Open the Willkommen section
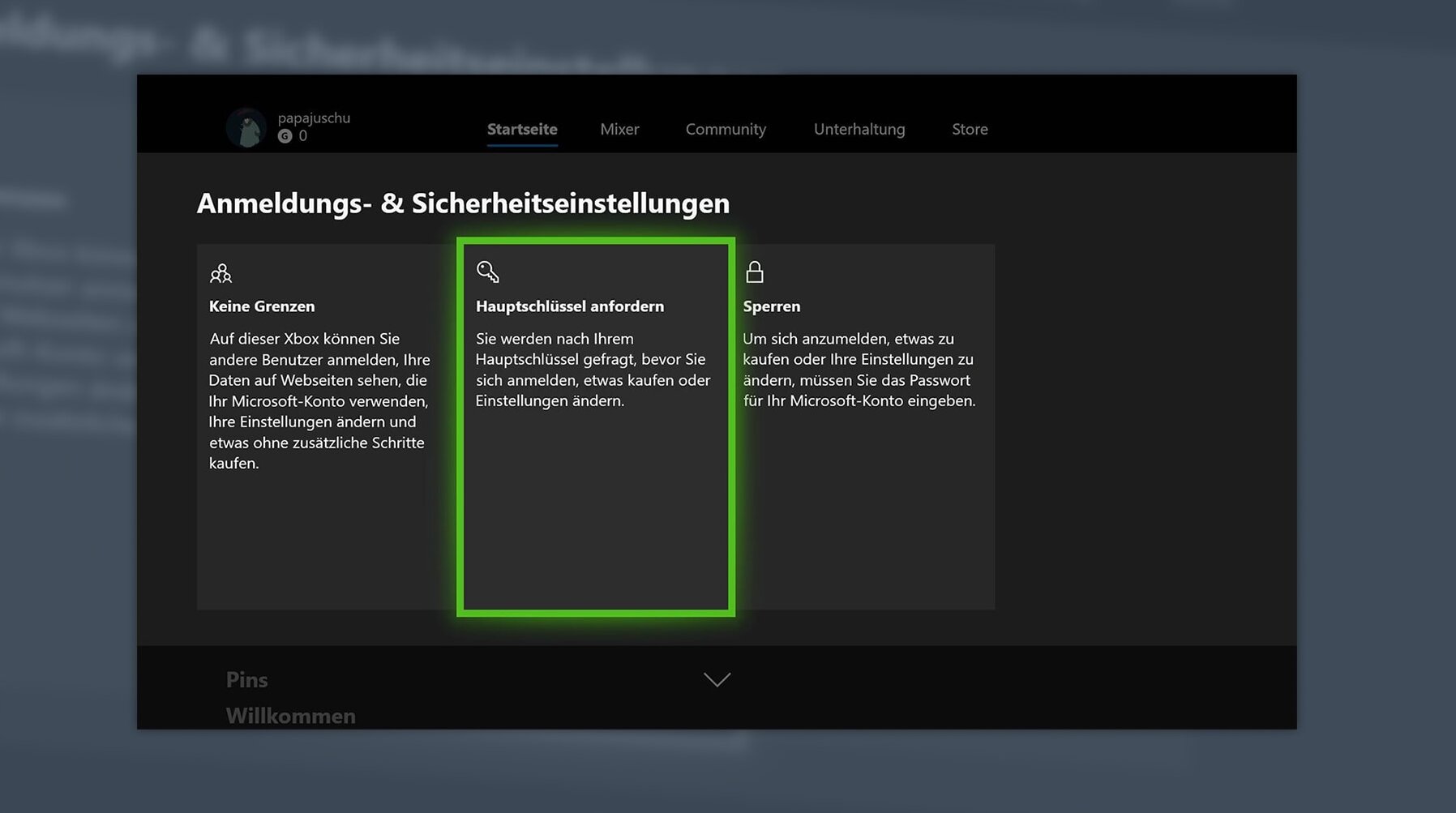 290,716
